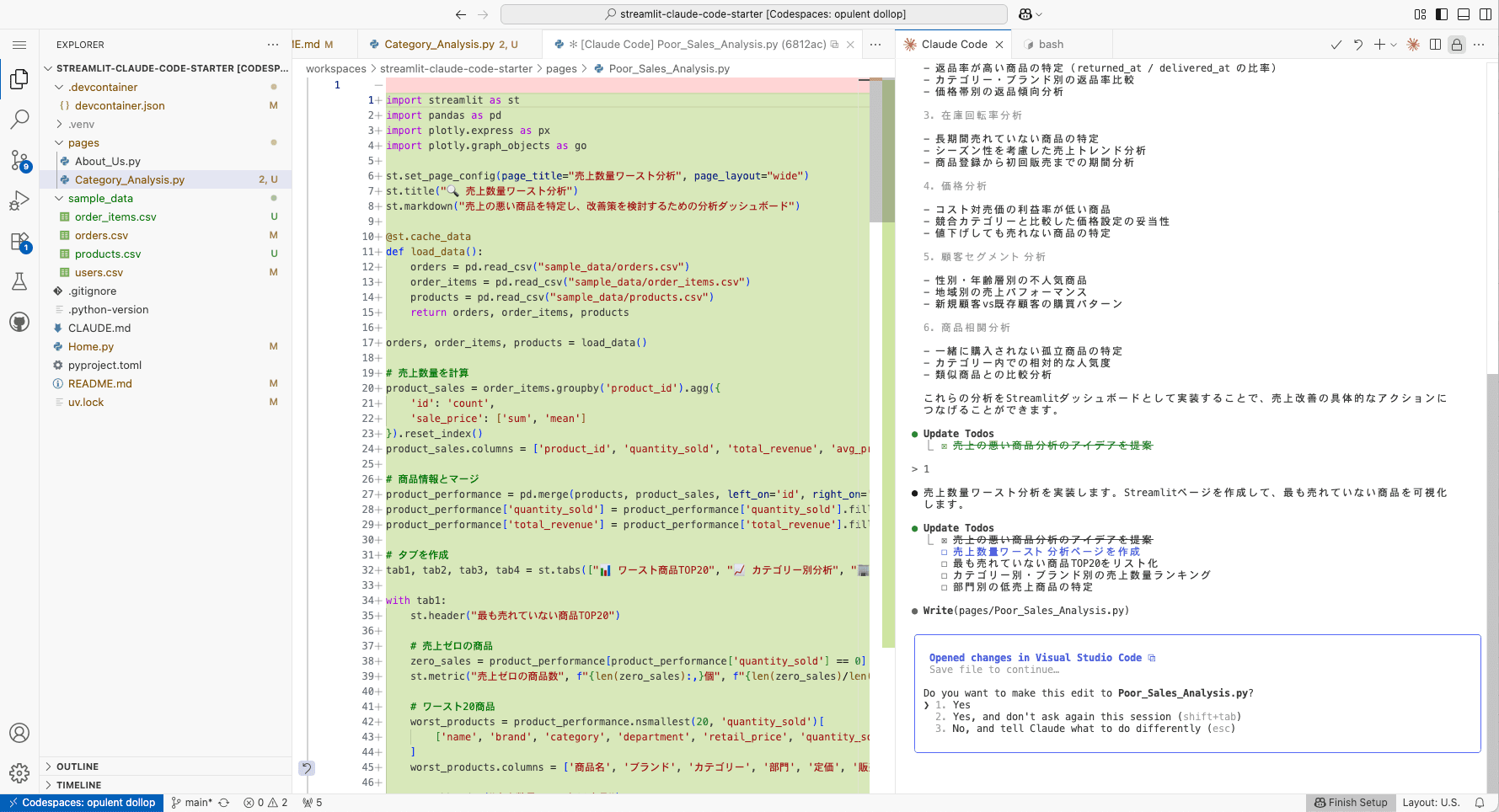Select the Category_Analysis.py editor tab
The image size is (1499, 812).
tap(438, 45)
